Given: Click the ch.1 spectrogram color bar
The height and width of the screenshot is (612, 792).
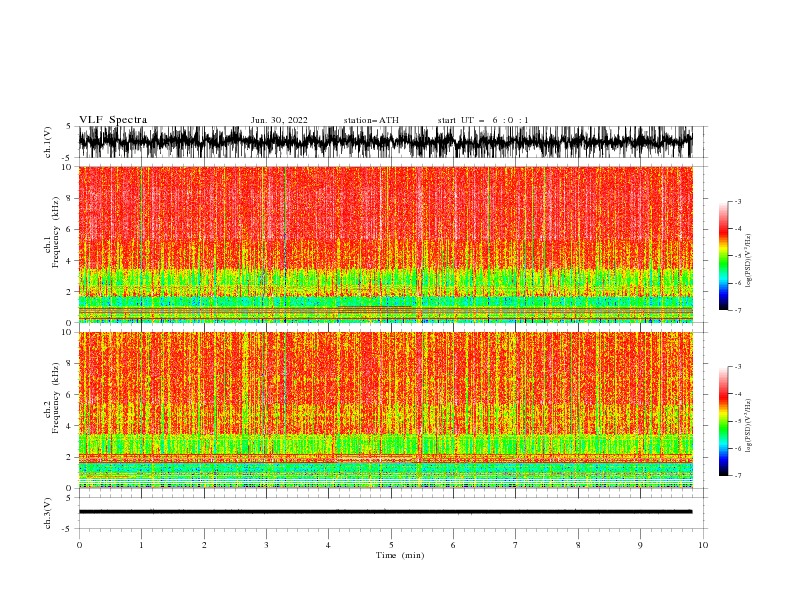Looking at the screenshot, I should pyautogui.click(x=723, y=256).
